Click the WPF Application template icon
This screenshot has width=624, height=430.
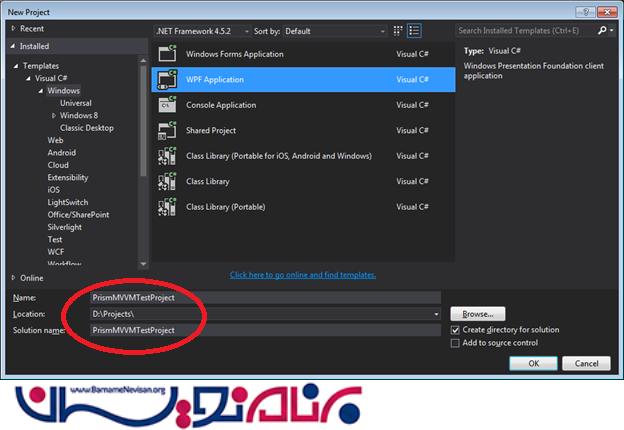tap(167, 79)
